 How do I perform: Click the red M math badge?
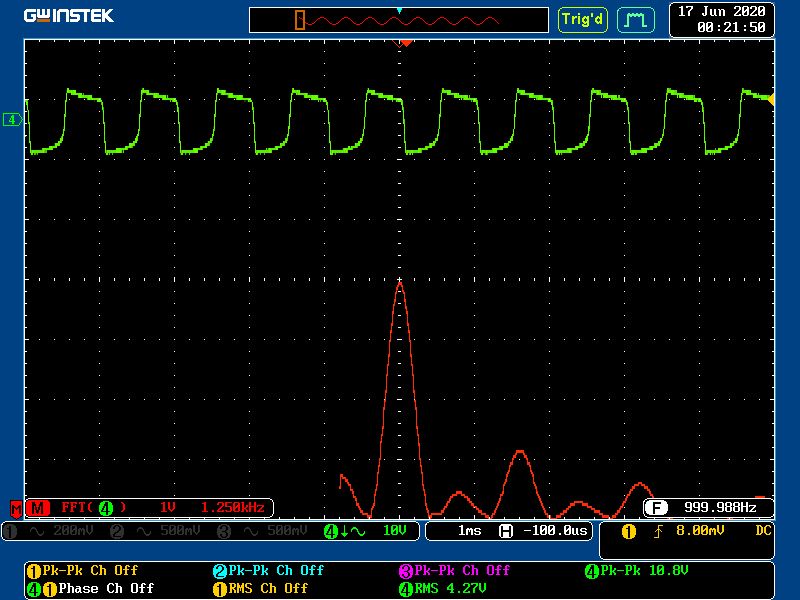(38, 508)
